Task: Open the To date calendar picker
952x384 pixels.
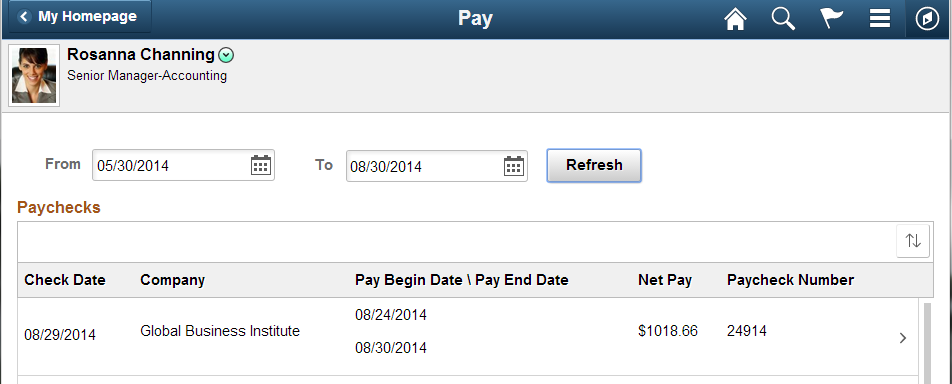Action: click(x=514, y=165)
